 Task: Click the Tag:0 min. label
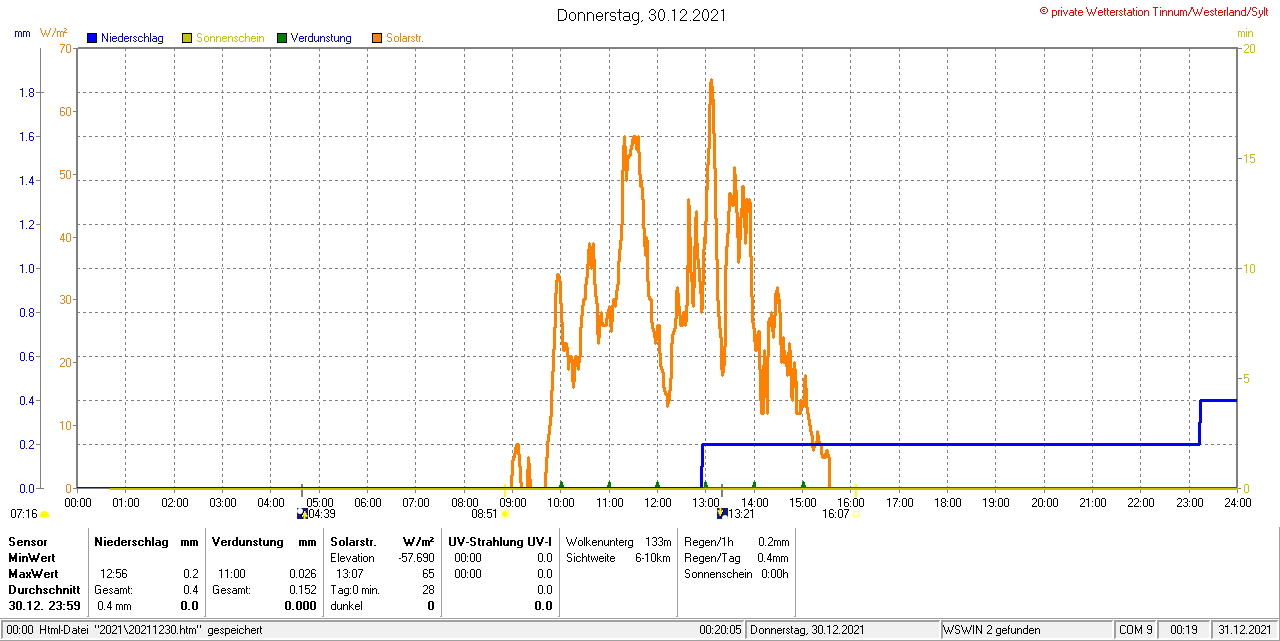click(x=355, y=589)
